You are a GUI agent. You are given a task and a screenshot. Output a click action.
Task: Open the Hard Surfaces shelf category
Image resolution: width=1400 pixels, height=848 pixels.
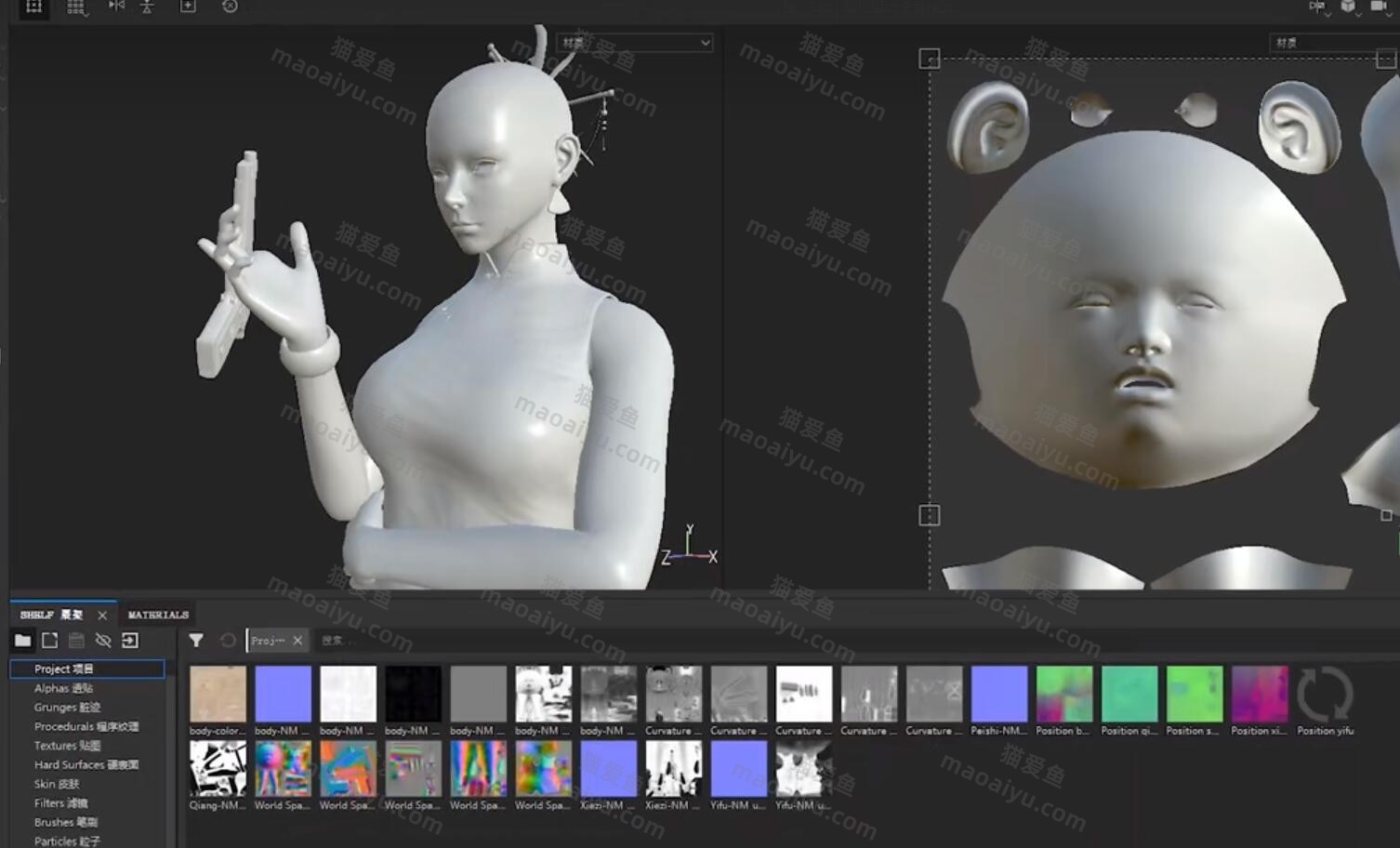86,764
